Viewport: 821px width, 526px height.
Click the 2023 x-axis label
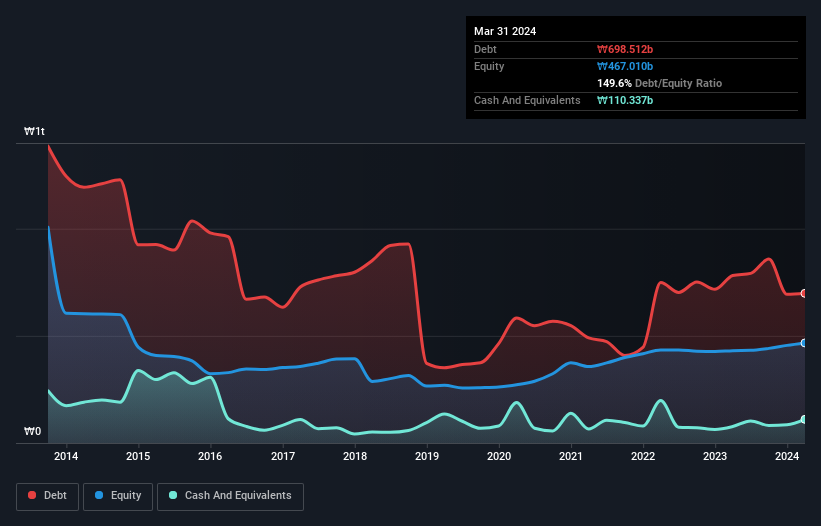(x=715, y=456)
